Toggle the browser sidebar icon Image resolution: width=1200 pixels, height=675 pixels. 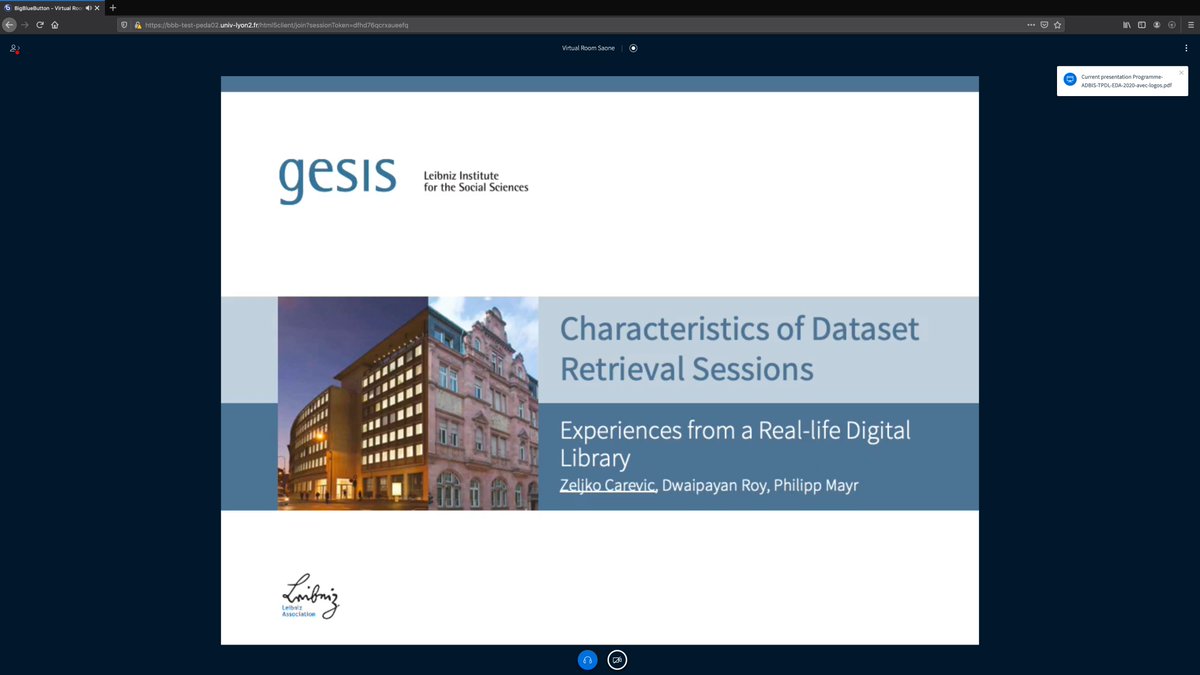click(x=1141, y=25)
